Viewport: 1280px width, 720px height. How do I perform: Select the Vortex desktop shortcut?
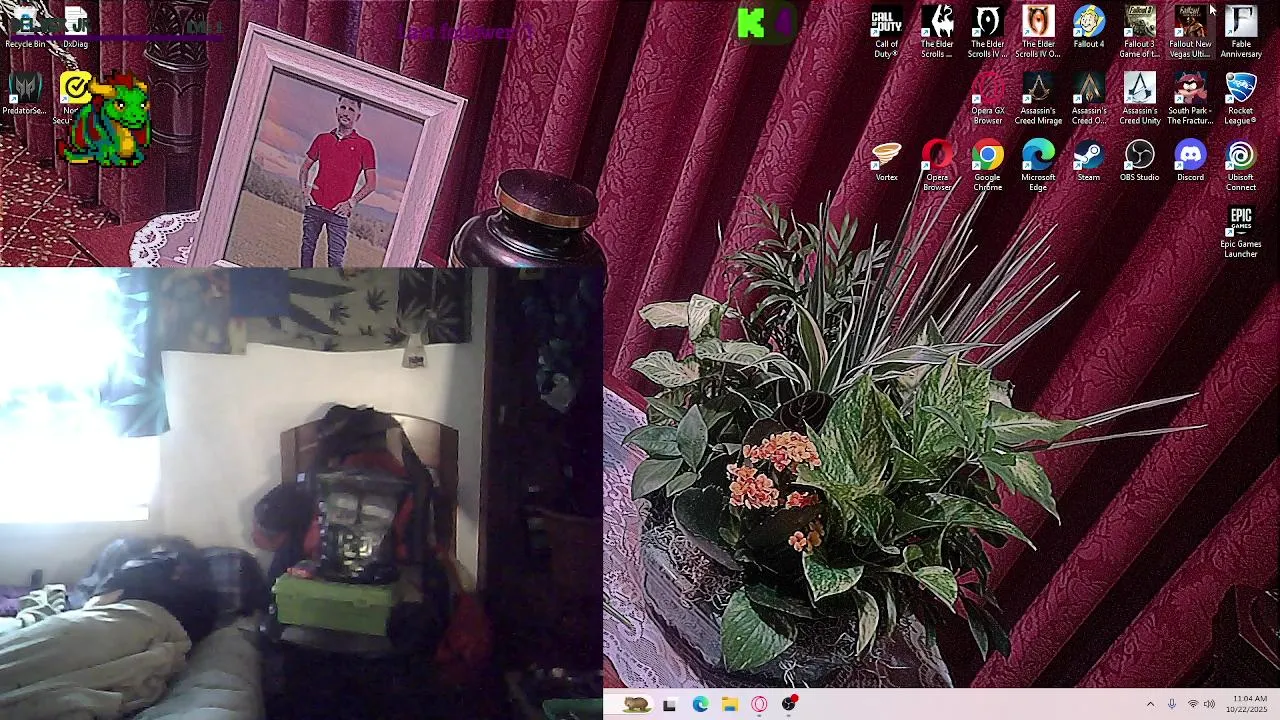click(886, 162)
